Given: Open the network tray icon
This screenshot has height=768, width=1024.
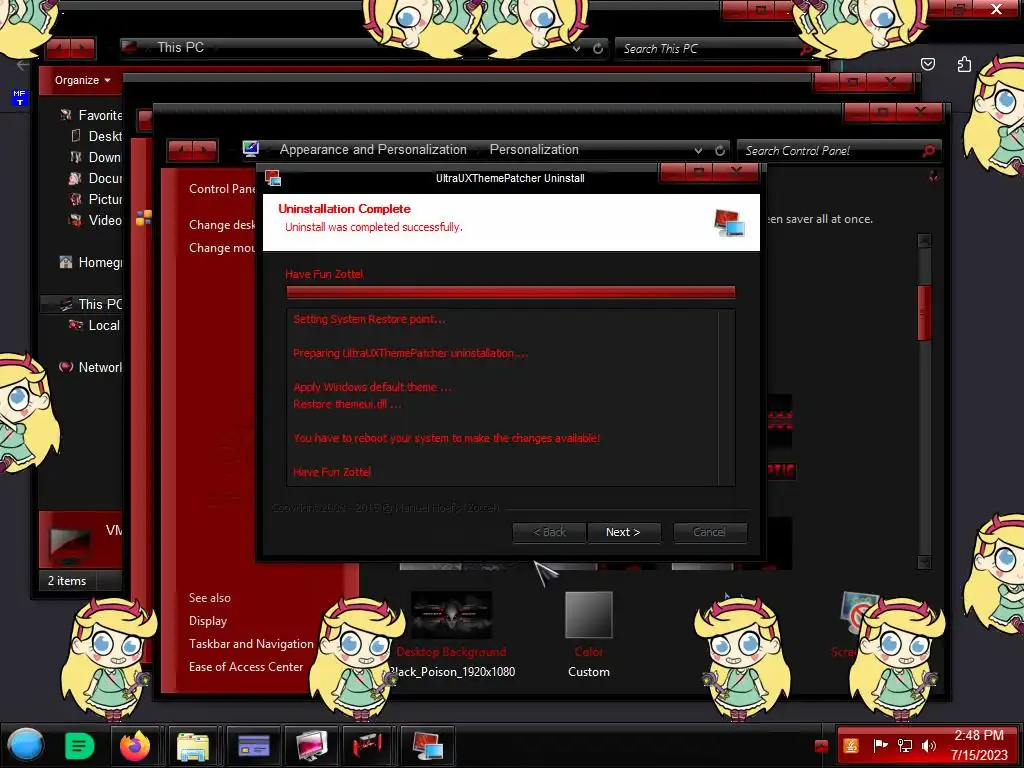Looking at the screenshot, I should tap(905, 745).
